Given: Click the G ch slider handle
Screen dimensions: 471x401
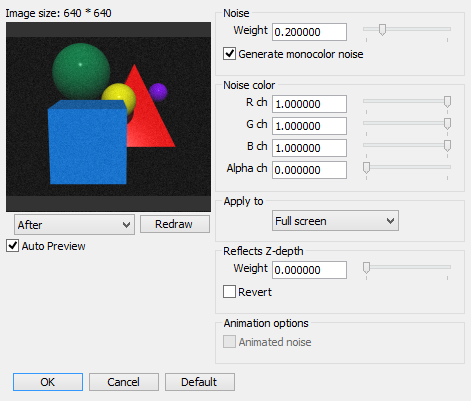Looking at the screenshot, I should (x=447, y=124).
